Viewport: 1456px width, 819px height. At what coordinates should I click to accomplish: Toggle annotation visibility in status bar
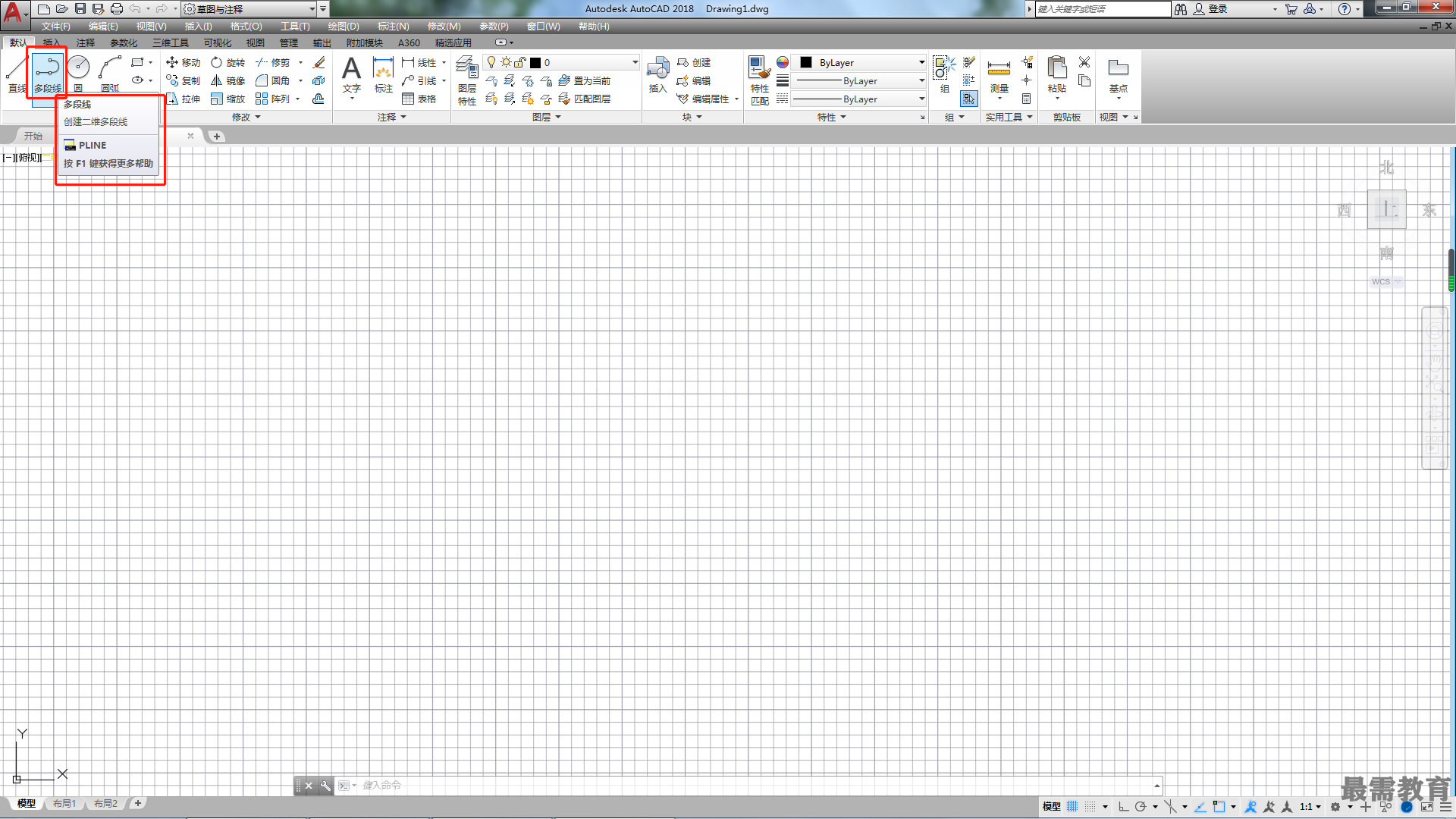click(1251, 806)
